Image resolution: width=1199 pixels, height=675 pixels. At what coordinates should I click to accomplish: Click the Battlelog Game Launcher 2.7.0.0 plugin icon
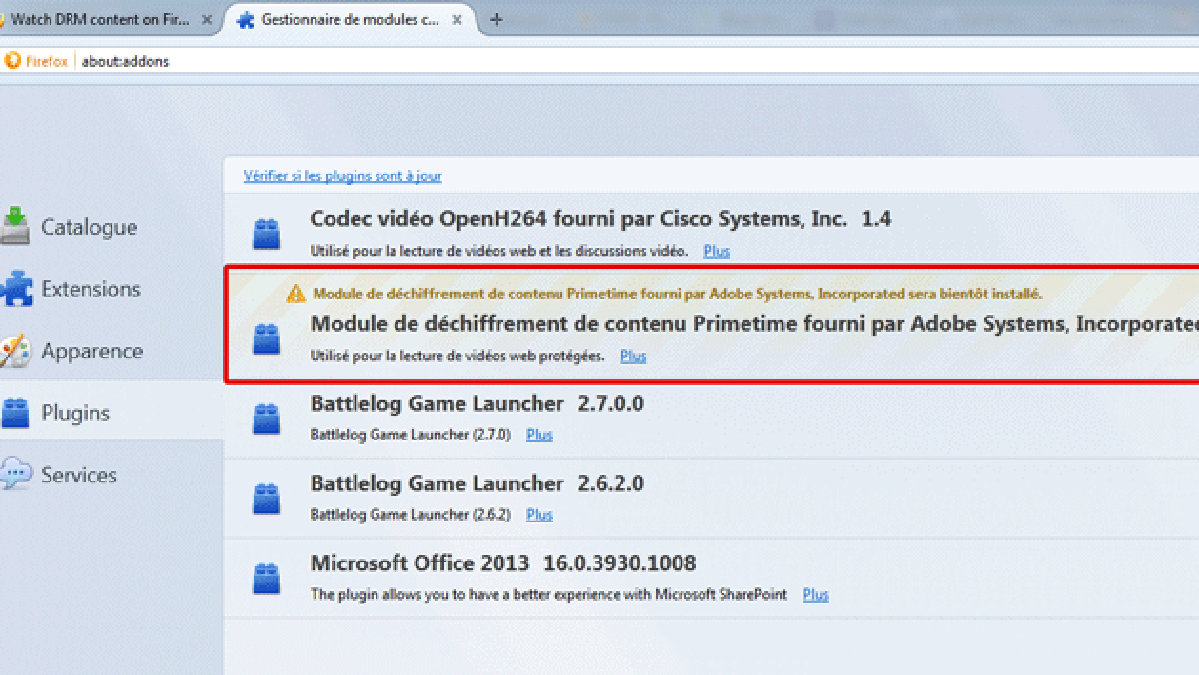click(266, 418)
